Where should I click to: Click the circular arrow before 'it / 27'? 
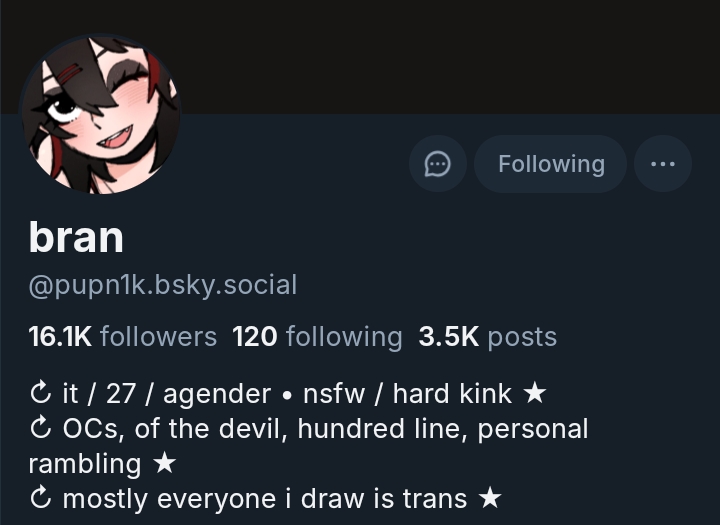pos(40,393)
